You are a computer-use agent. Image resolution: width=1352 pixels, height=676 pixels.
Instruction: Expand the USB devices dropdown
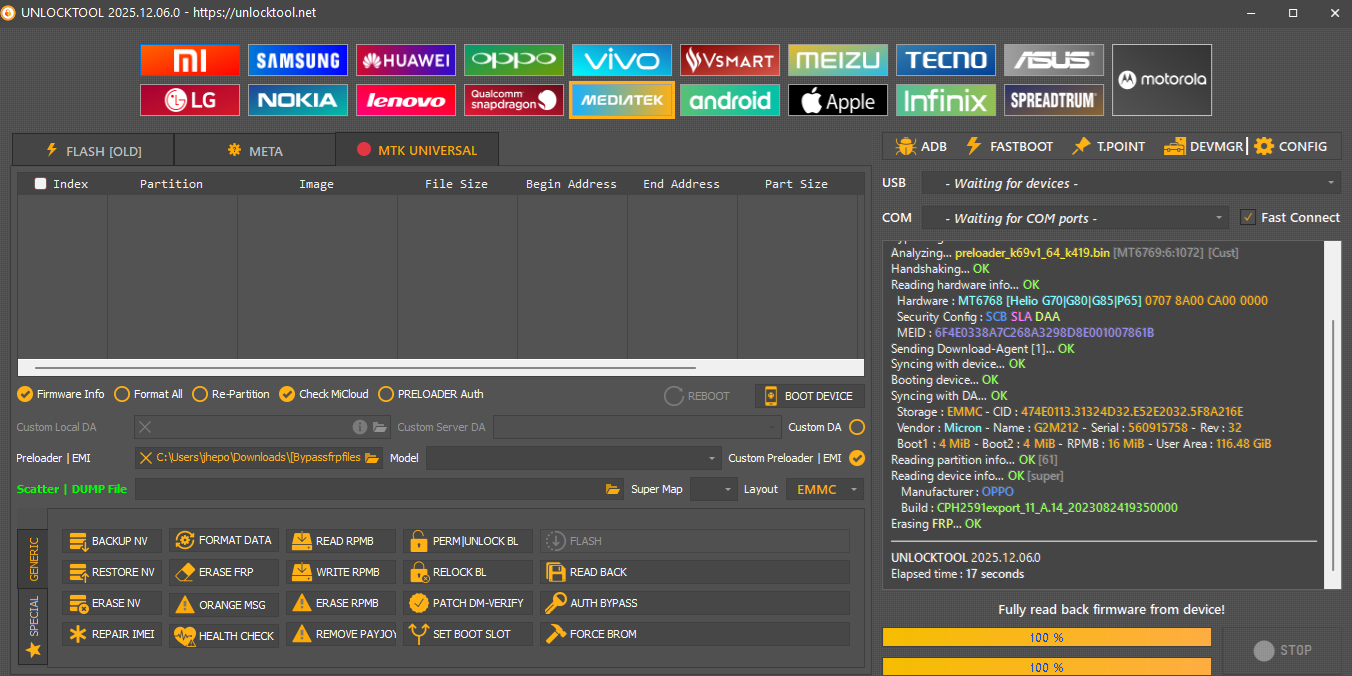tap(1130, 183)
